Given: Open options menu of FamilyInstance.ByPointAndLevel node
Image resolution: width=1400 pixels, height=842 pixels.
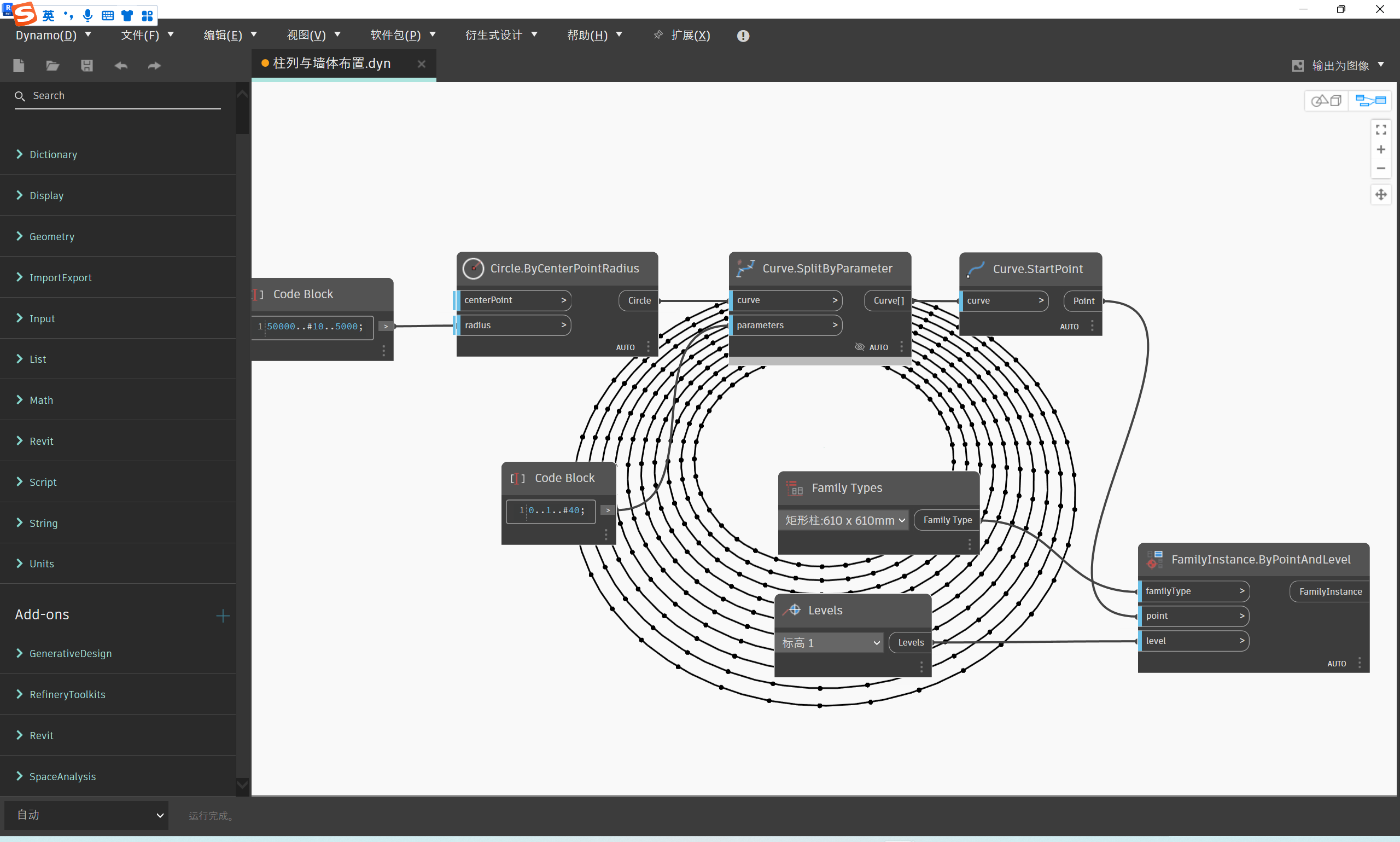Looking at the screenshot, I should (1359, 663).
